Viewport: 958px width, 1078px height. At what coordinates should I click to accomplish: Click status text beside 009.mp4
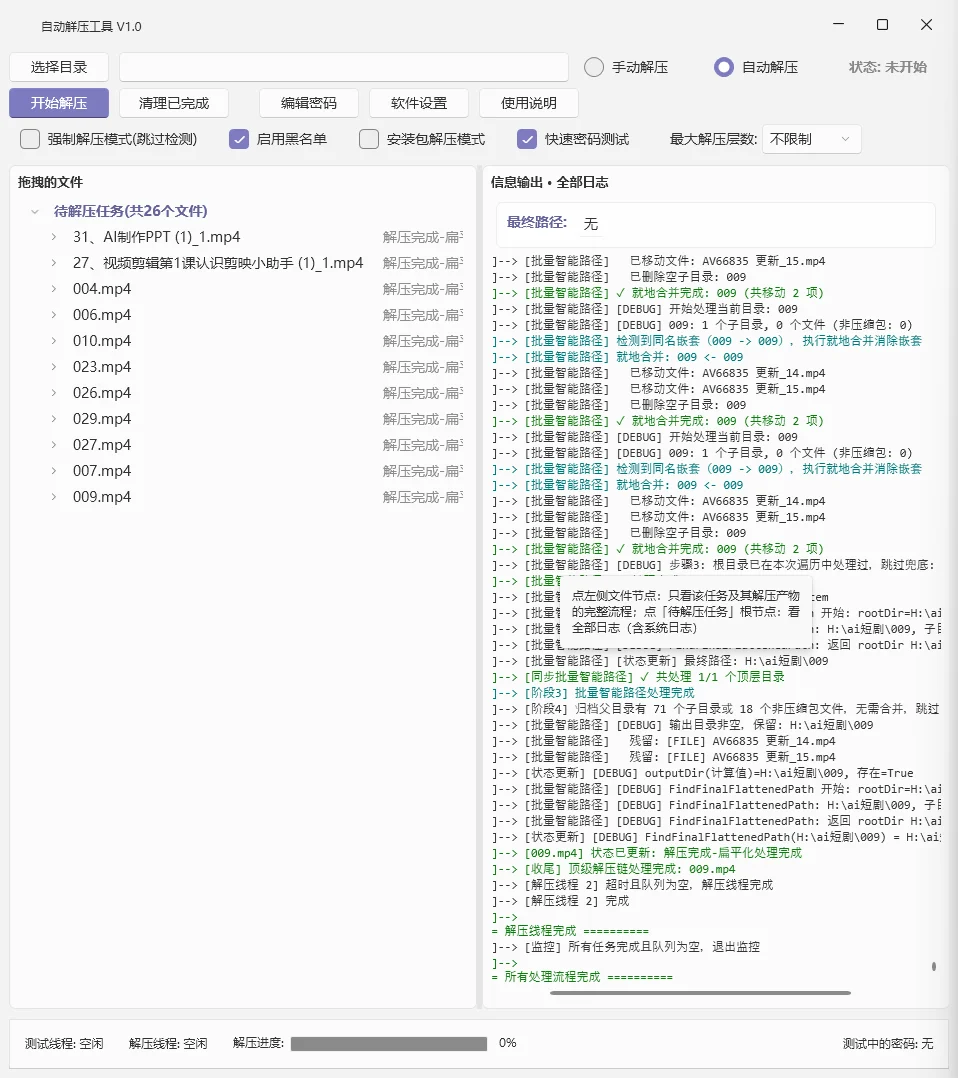(x=423, y=497)
